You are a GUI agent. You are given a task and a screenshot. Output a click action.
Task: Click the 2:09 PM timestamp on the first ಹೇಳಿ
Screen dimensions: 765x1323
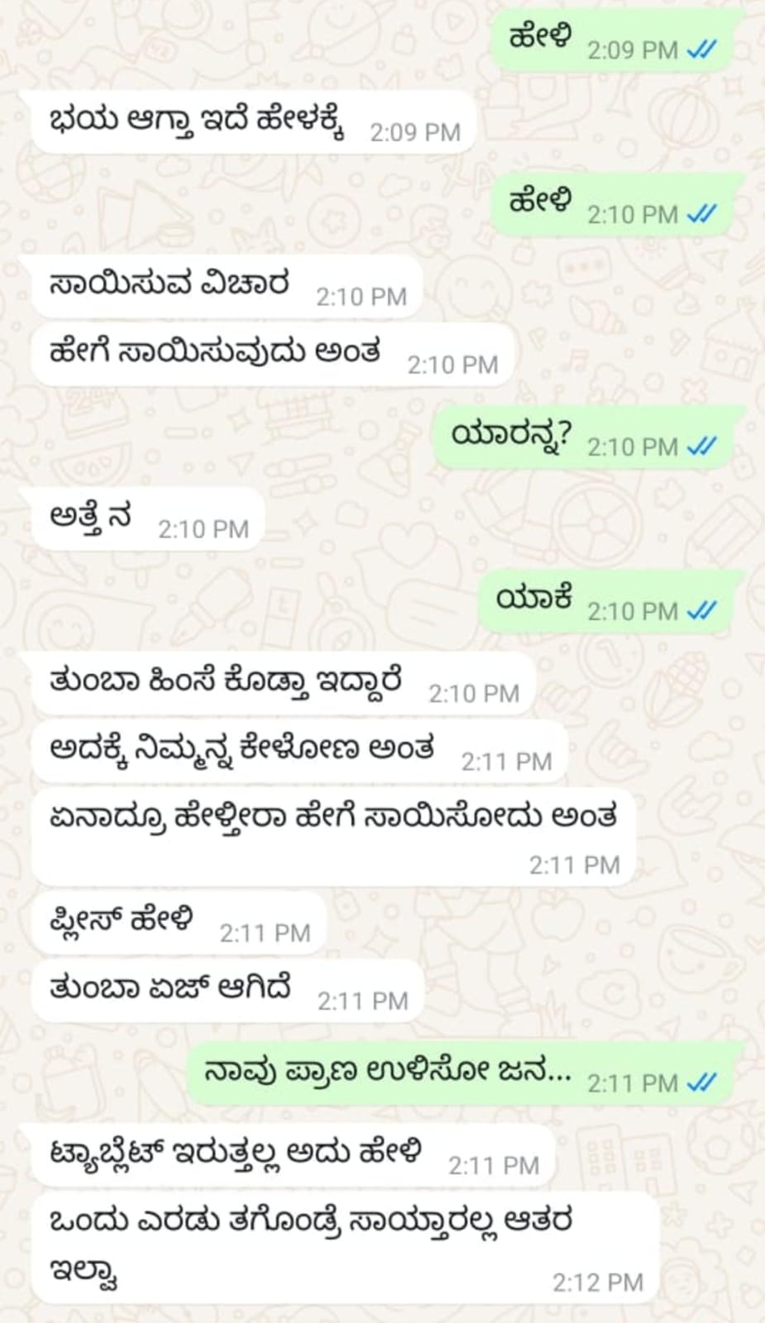632,51
